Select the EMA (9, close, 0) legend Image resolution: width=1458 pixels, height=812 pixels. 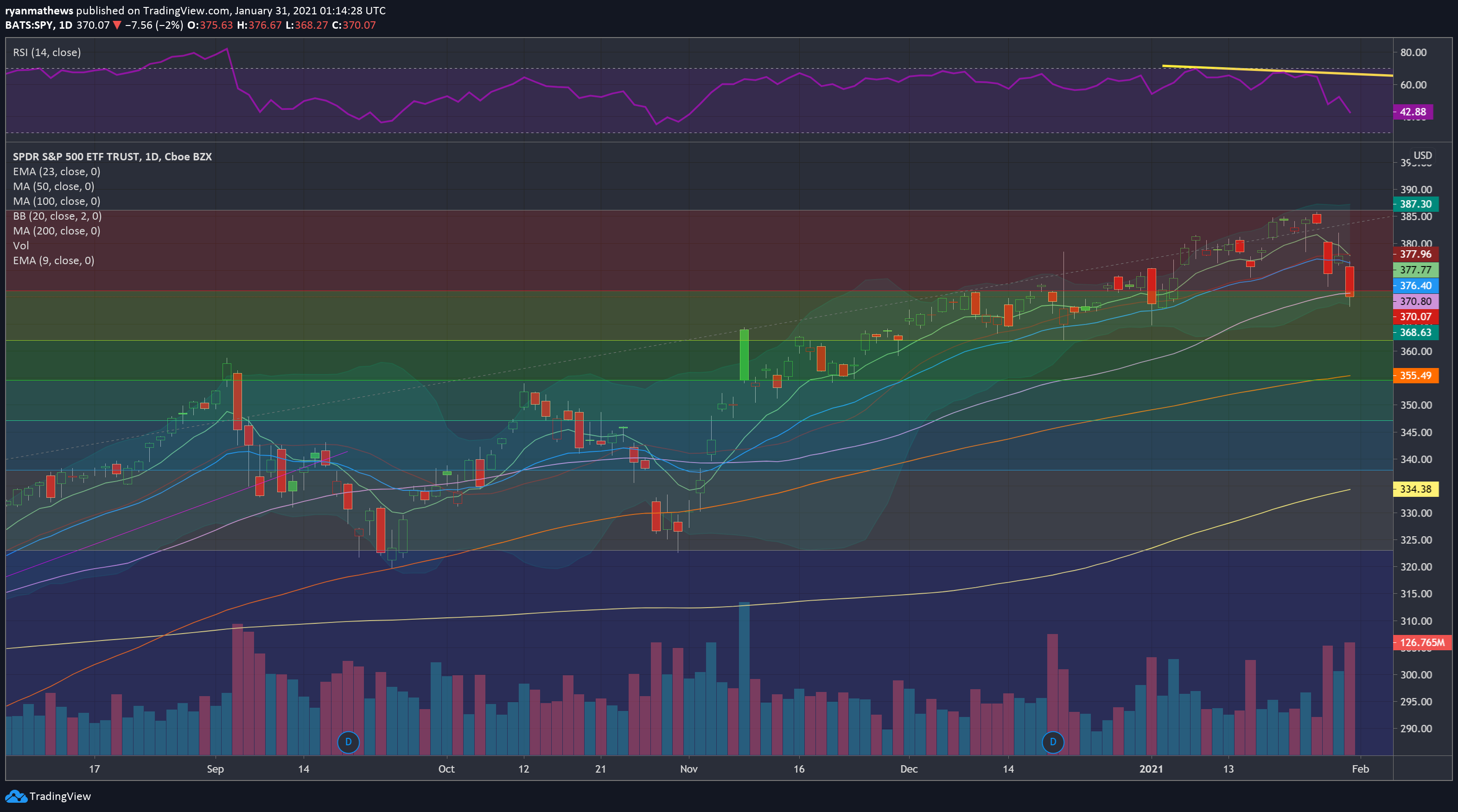54,260
